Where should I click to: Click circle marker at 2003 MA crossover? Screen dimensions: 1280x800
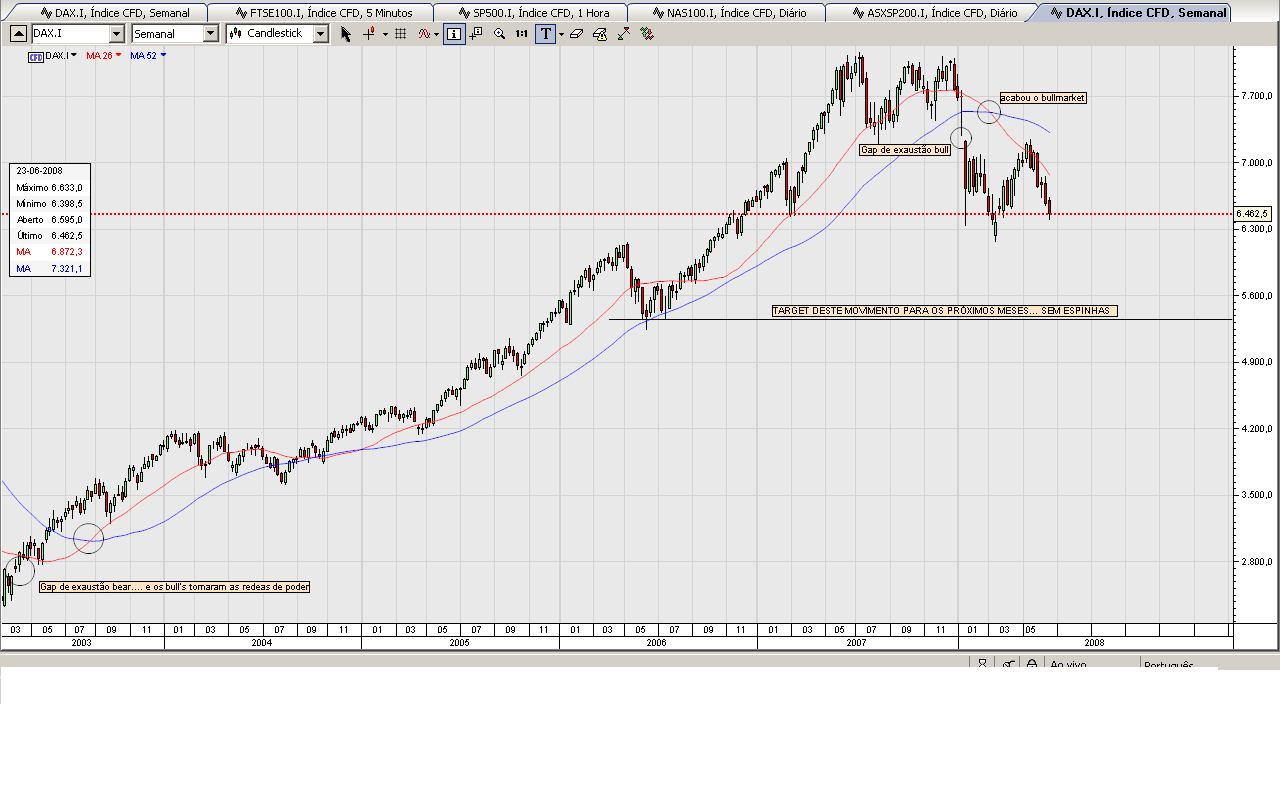click(x=89, y=538)
